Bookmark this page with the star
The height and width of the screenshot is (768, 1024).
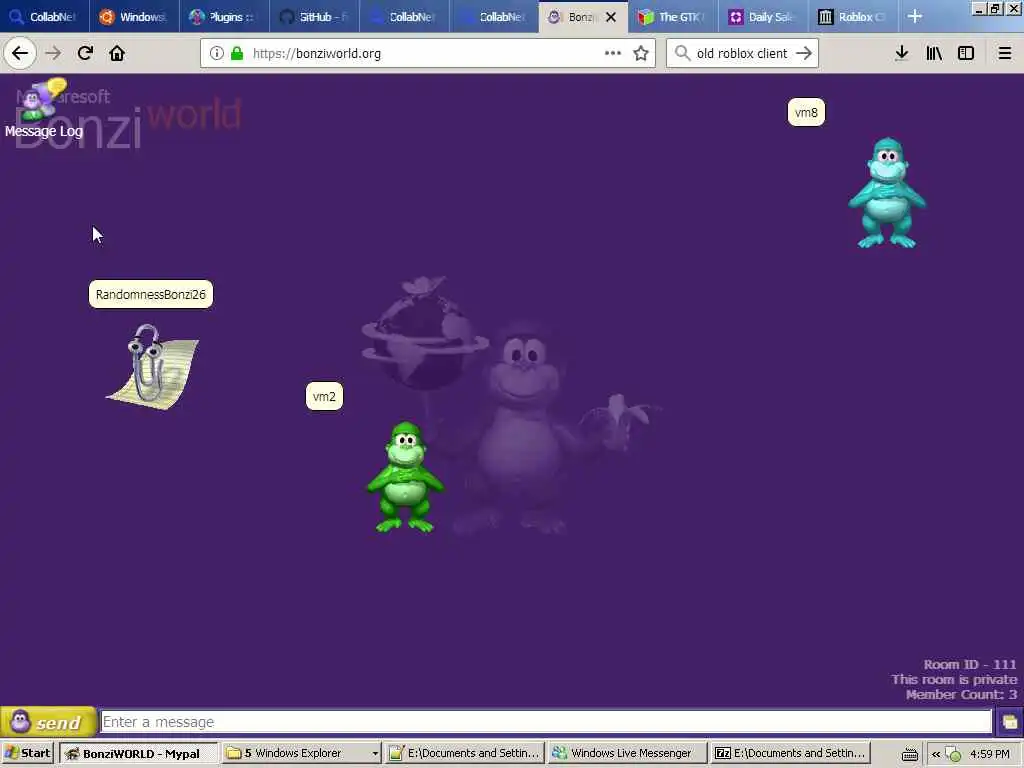click(x=641, y=53)
